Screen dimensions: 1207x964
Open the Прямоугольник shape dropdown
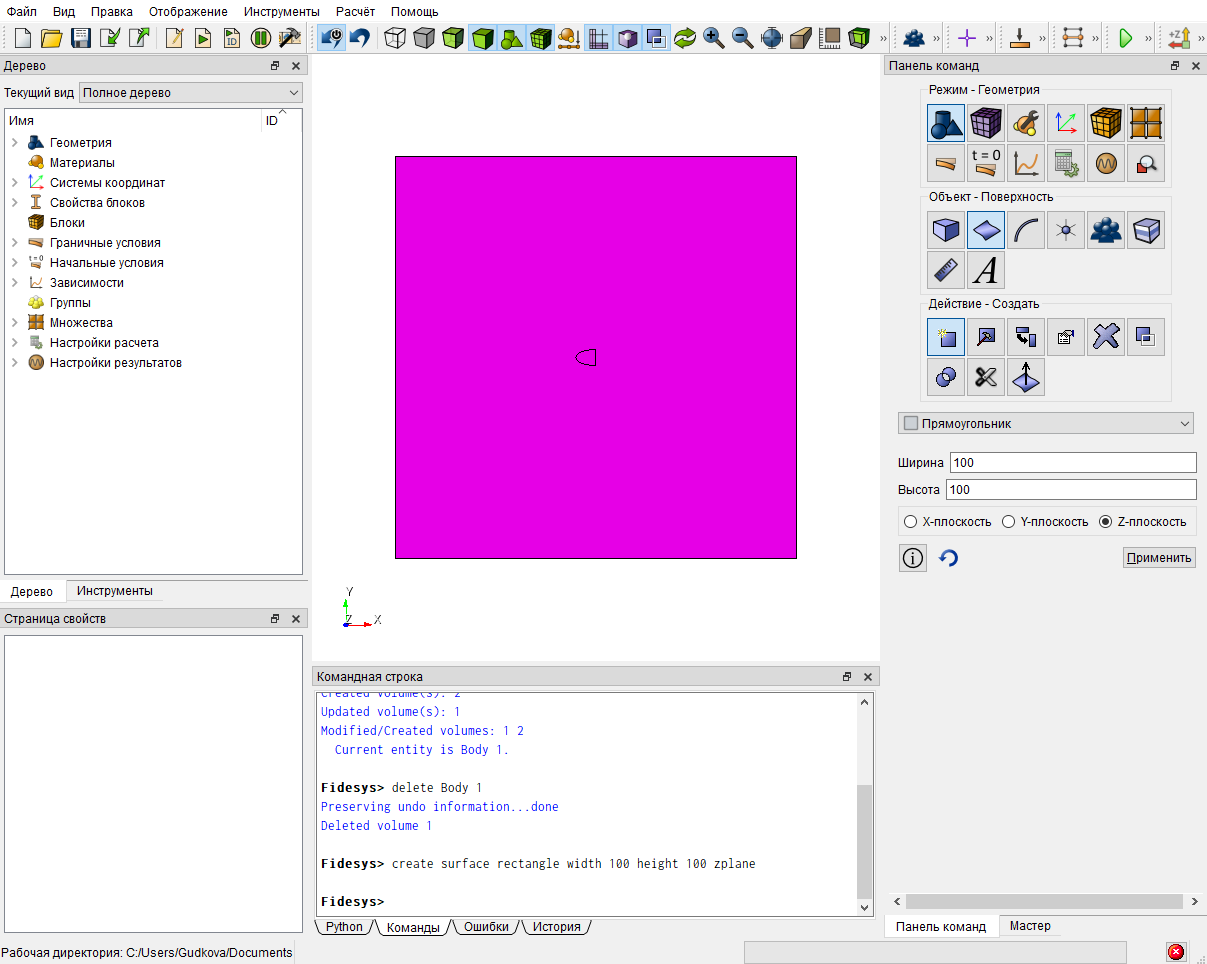tap(1046, 424)
